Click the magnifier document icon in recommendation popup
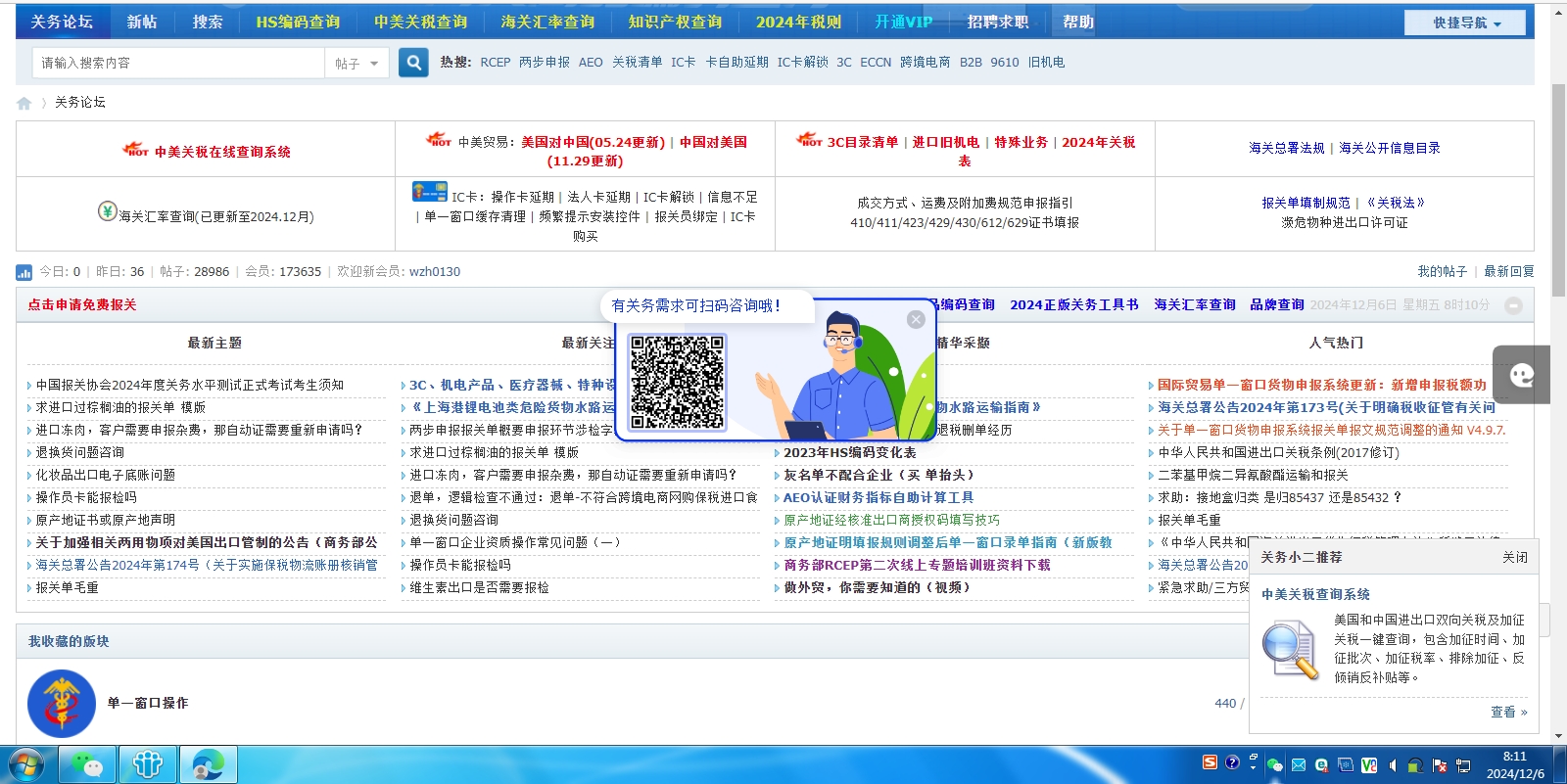This screenshot has height=784, width=1567. 1290,651
